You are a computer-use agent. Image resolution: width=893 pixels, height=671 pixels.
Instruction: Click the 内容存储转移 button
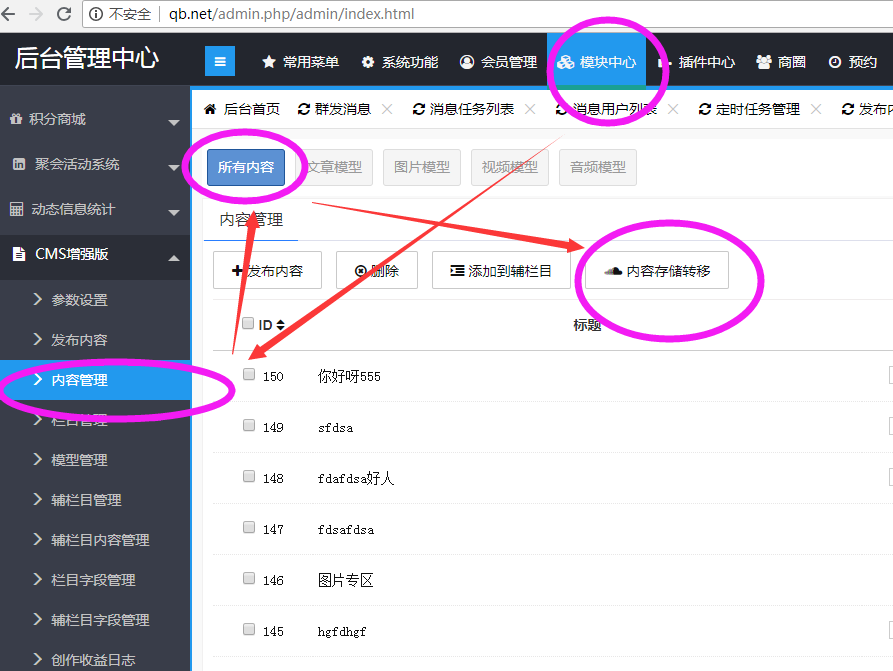[657, 271]
